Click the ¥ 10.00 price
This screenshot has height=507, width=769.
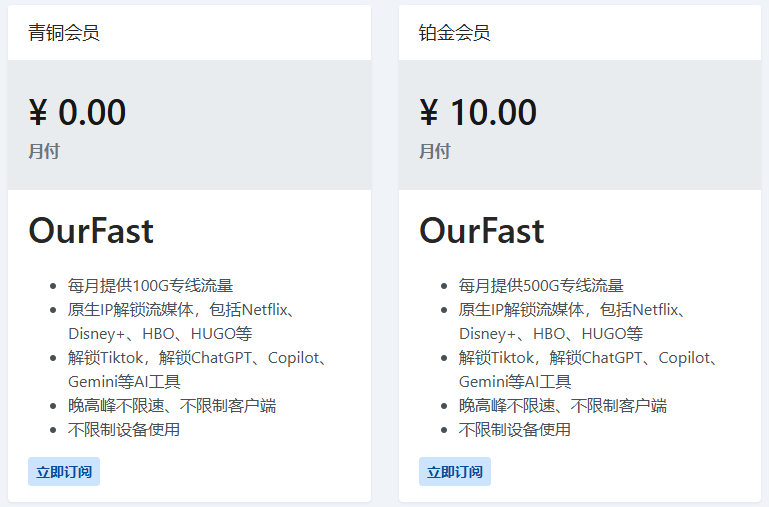coord(478,112)
